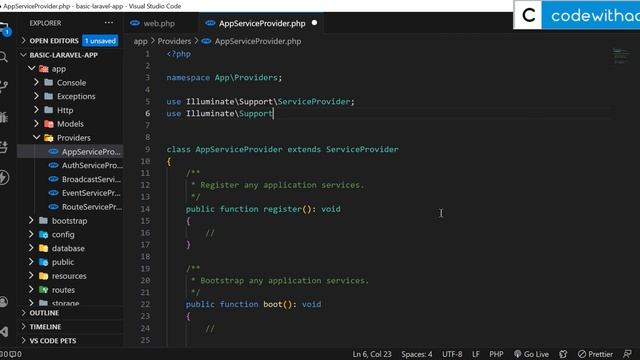Viewport: 640px width, 360px height.
Task: Expand the Outline section
Action: (x=23, y=313)
